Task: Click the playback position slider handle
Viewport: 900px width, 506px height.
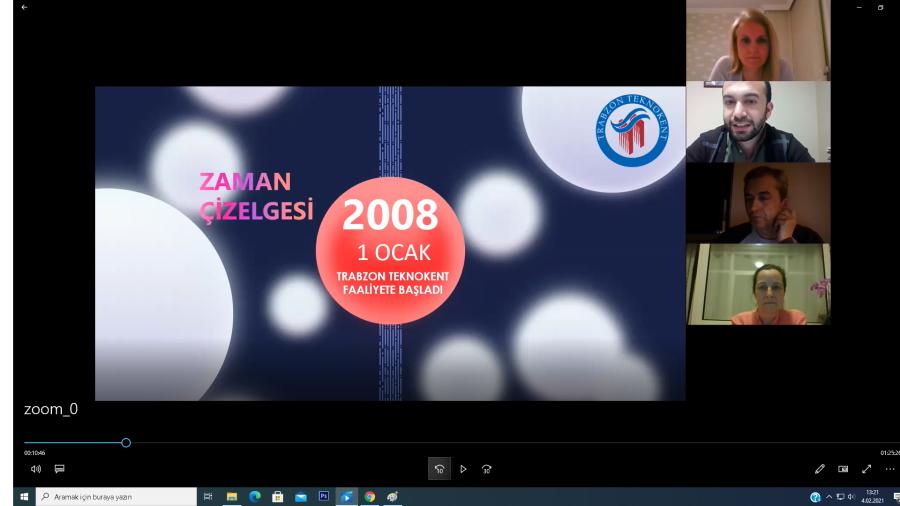Action: point(126,442)
